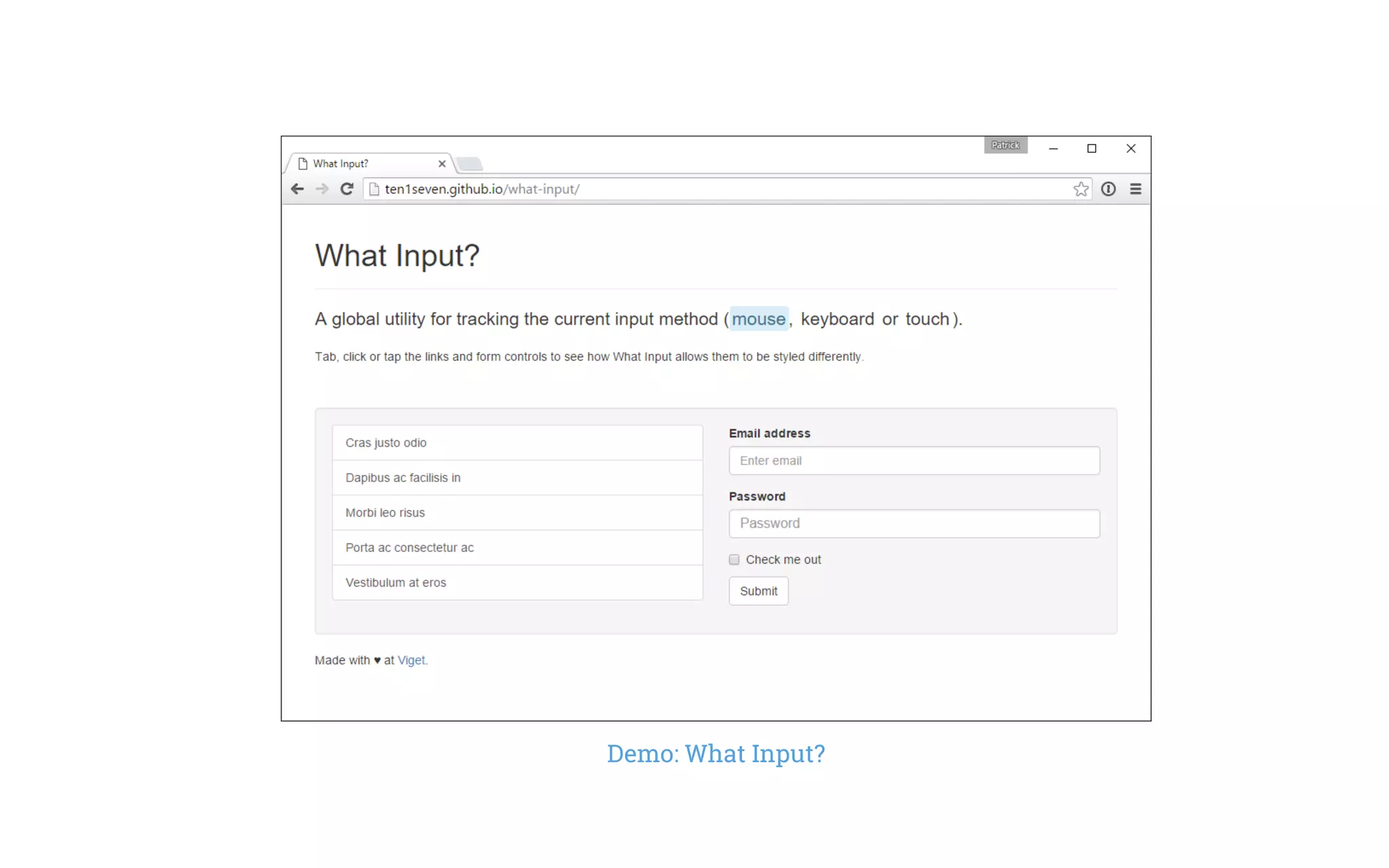Click the browser forward arrow

322,189
